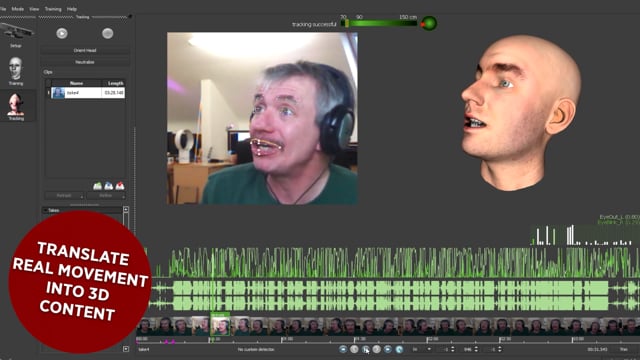Click the take4 clip thumbnail in Clips list
This screenshot has height=360, width=640.
(58, 93)
